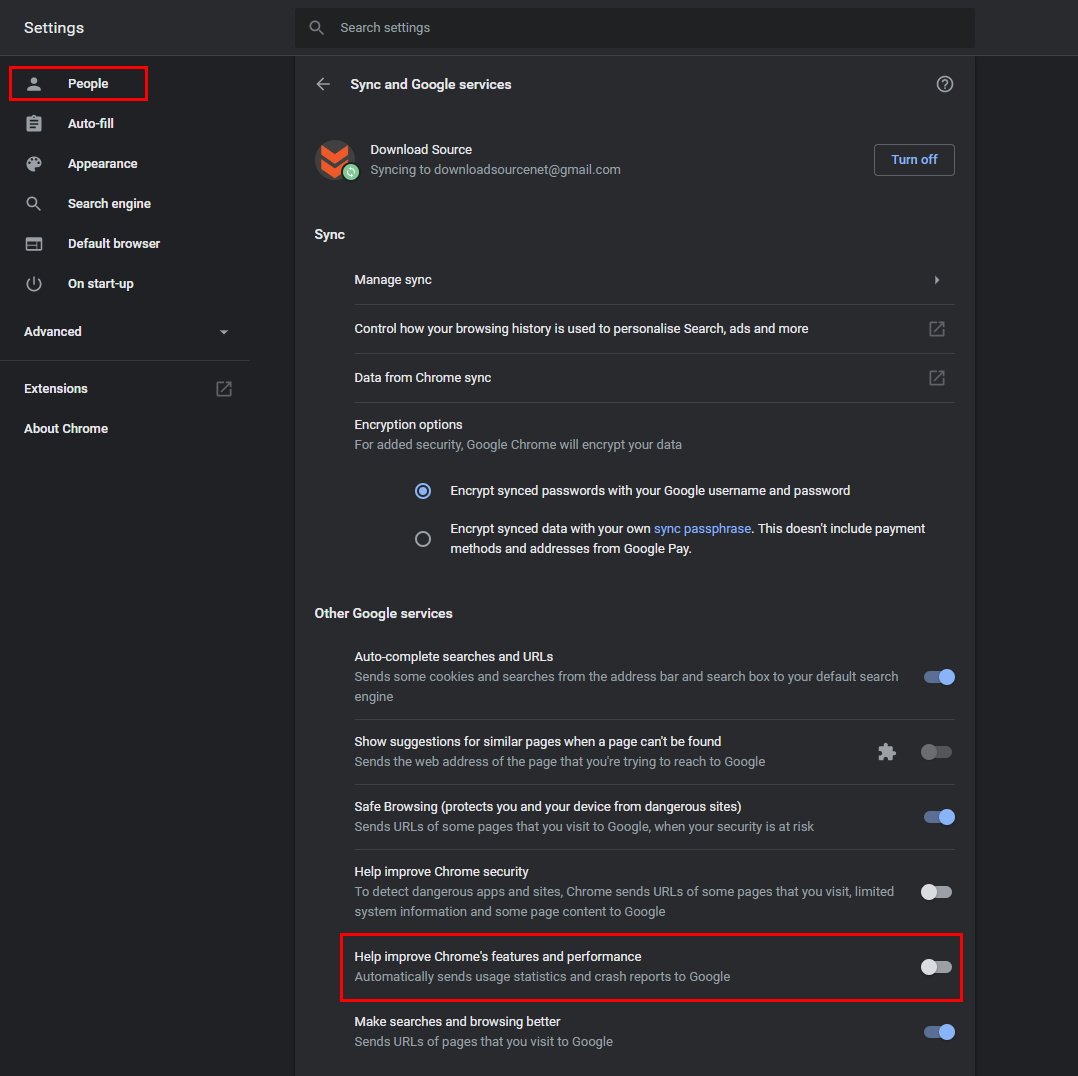Enable Help improve Chrome security switch
This screenshot has height=1076, width=1078.
[x=936, y=891]
